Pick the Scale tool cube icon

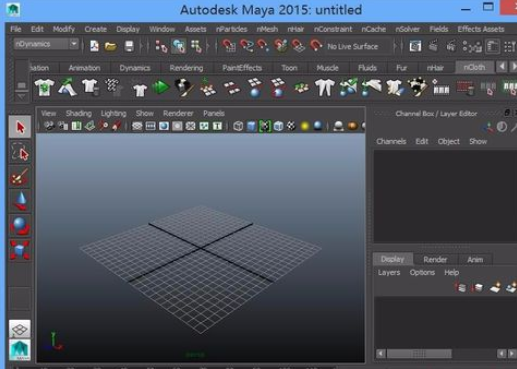(x=20, y=250)
